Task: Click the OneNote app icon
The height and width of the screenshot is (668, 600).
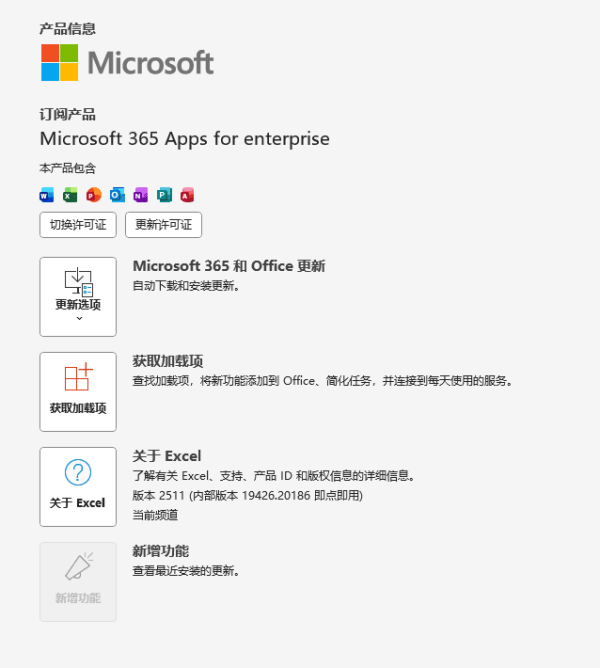Action: click(x=140, y=194)
